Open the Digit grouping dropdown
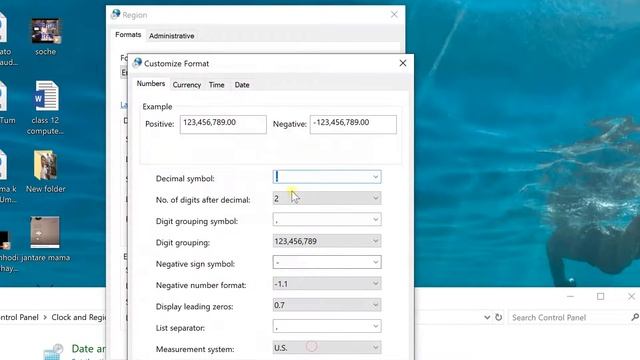Screen dimensions: 640x360 [375, 241]
